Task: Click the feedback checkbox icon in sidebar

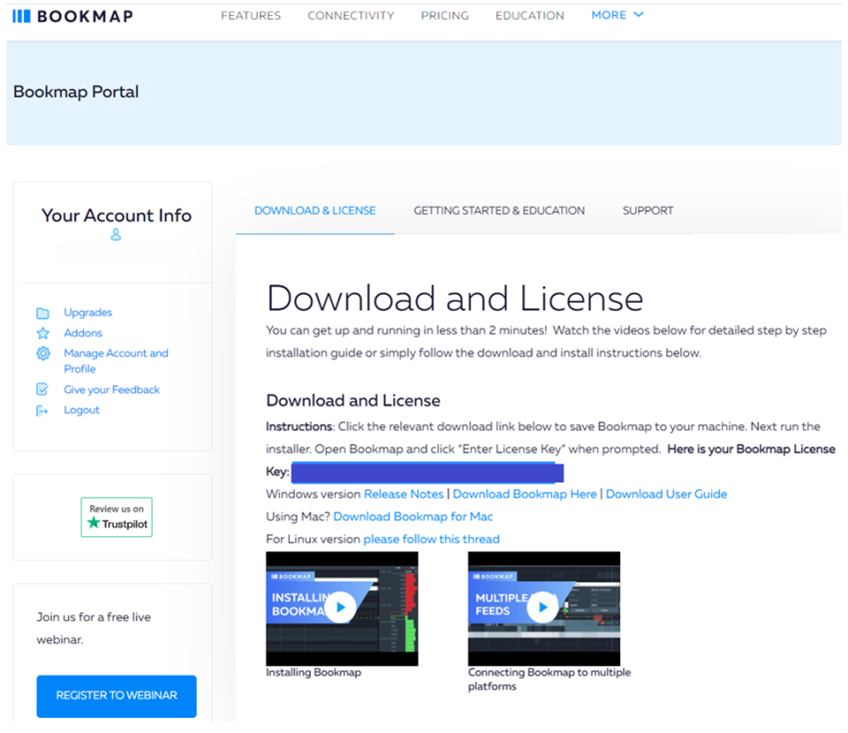Action: [x=42, y=389]
